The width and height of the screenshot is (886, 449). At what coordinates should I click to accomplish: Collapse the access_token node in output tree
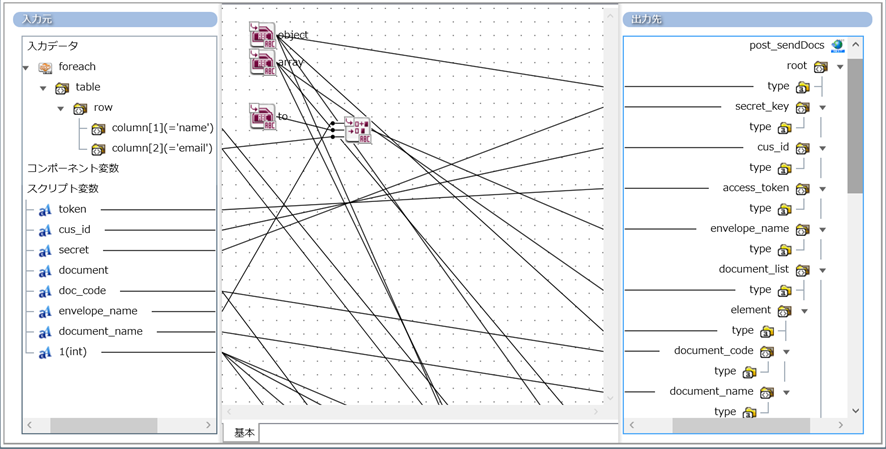[x=822, y=189]
